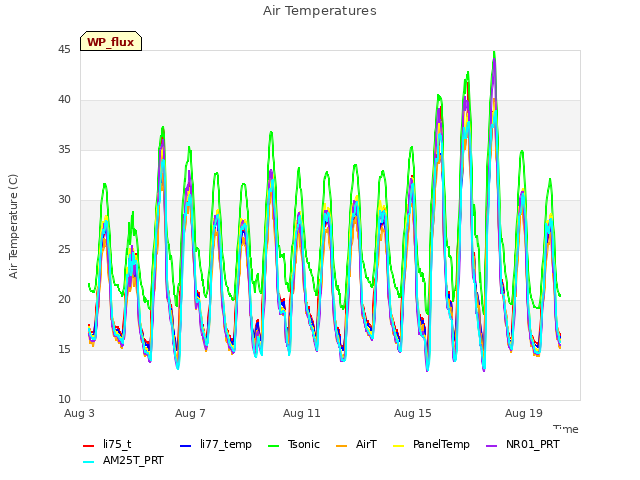
Task: Click the 45 y-axis tick label
Action: [64, 50]
